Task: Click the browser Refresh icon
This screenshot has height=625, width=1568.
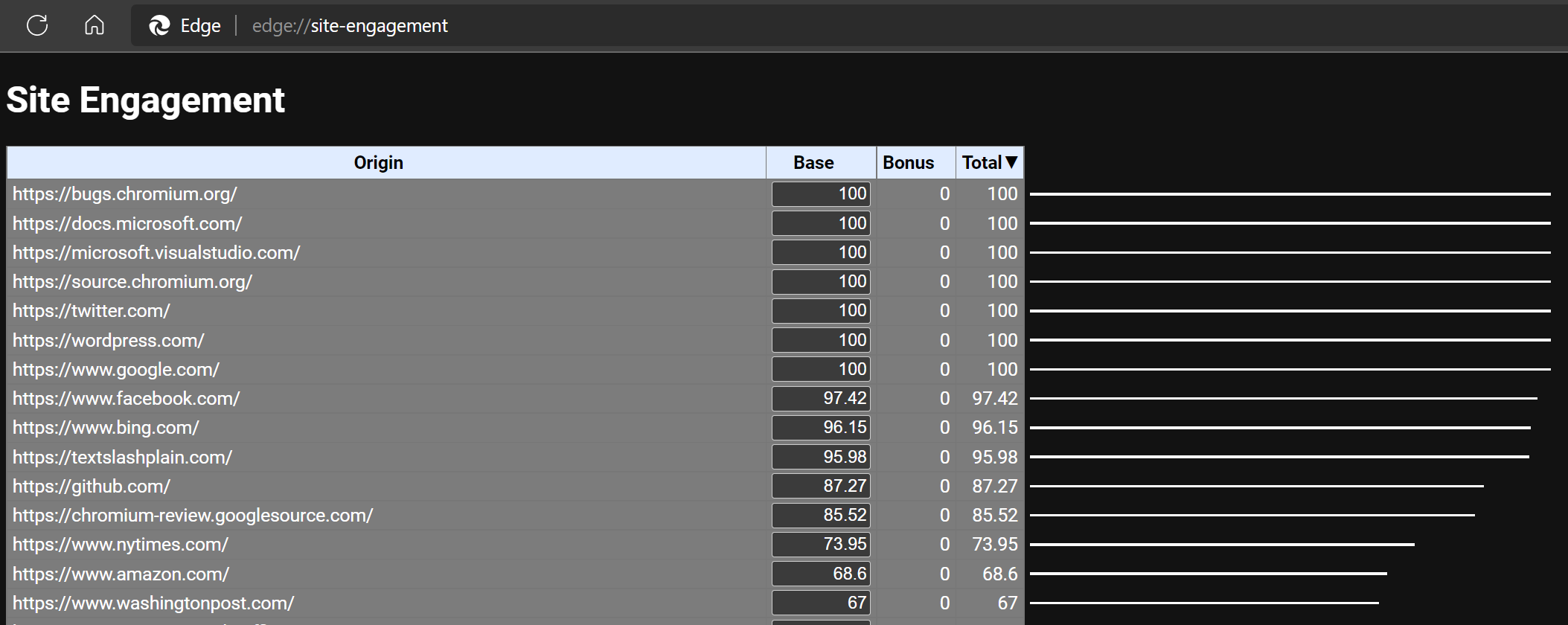Action: (x=36, y=26)
